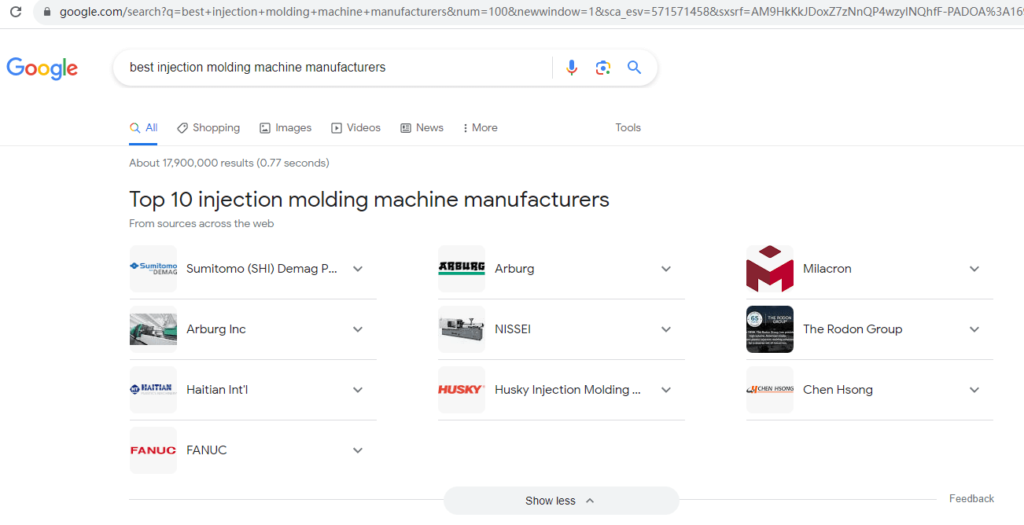1024x525 pixels.
Task: Select The Rodon Group name text
Action: (852, 329)
